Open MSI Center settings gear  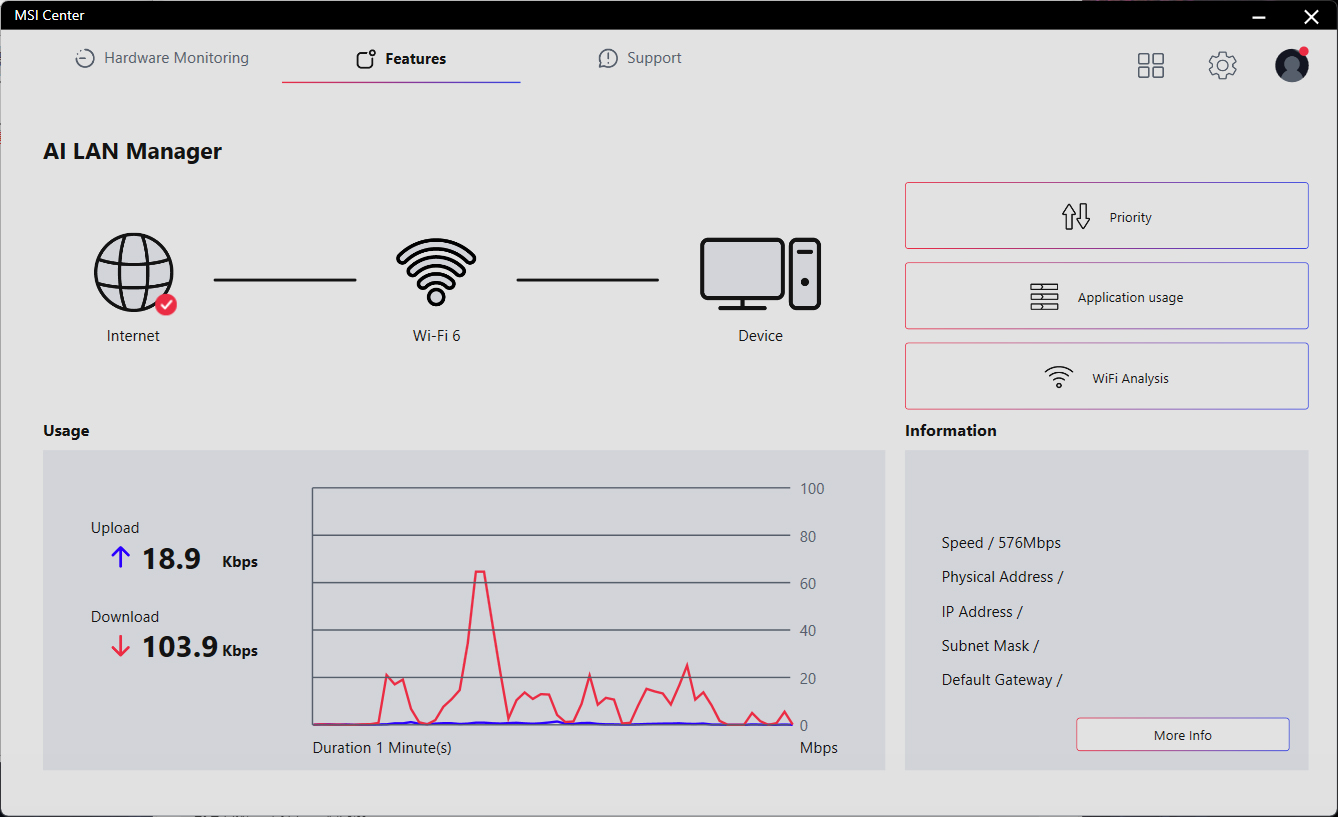1222,64
